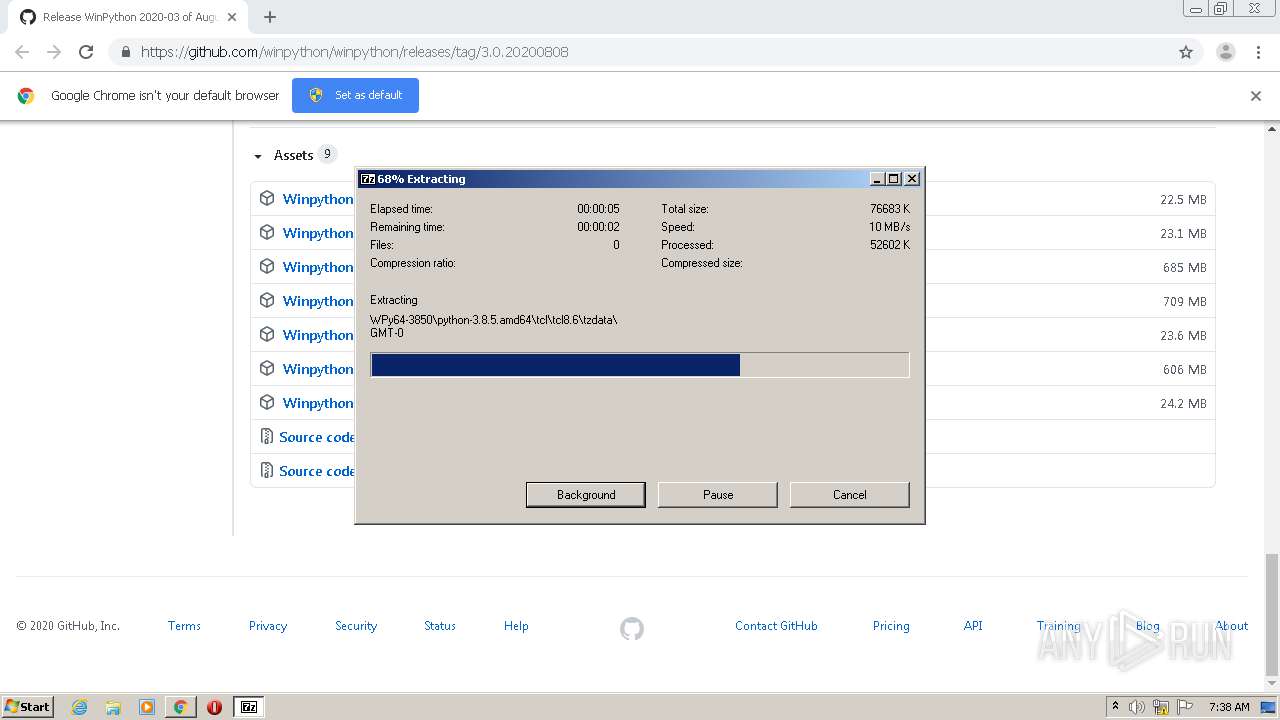Click GitHub octocat logo in footer

(x=632, y=628)
